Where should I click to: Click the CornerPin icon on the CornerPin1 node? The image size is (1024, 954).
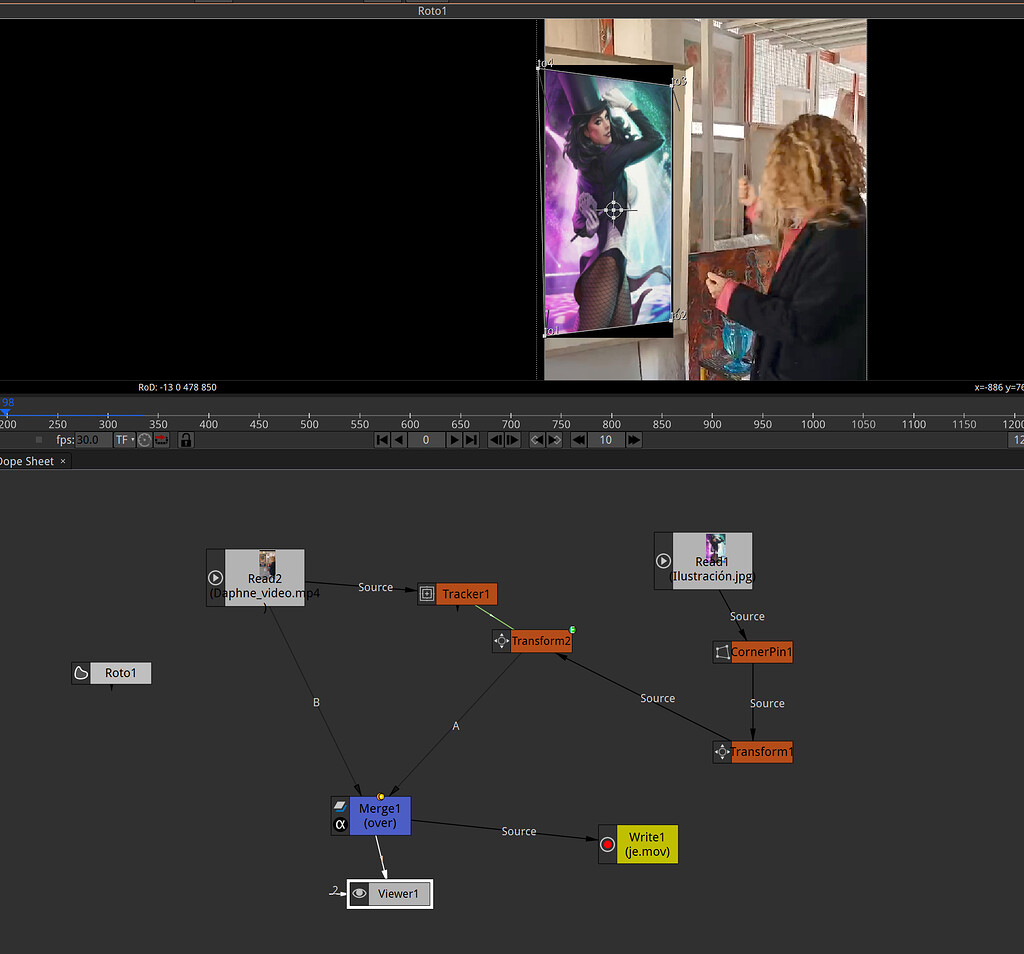click(722, 651)
